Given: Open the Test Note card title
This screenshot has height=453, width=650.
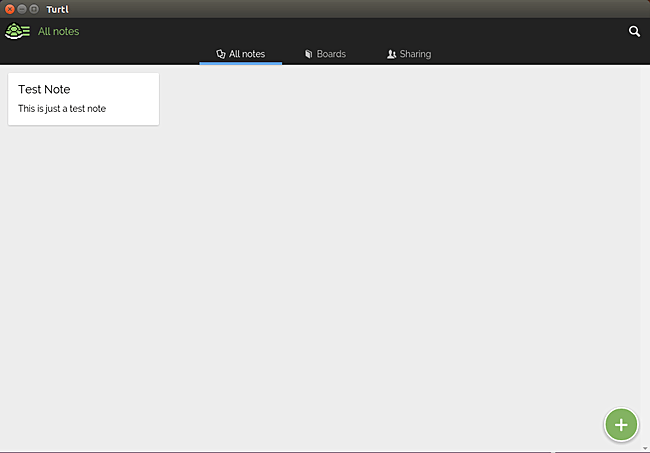Looking at the screenshot, I should (x=44, y=89).
